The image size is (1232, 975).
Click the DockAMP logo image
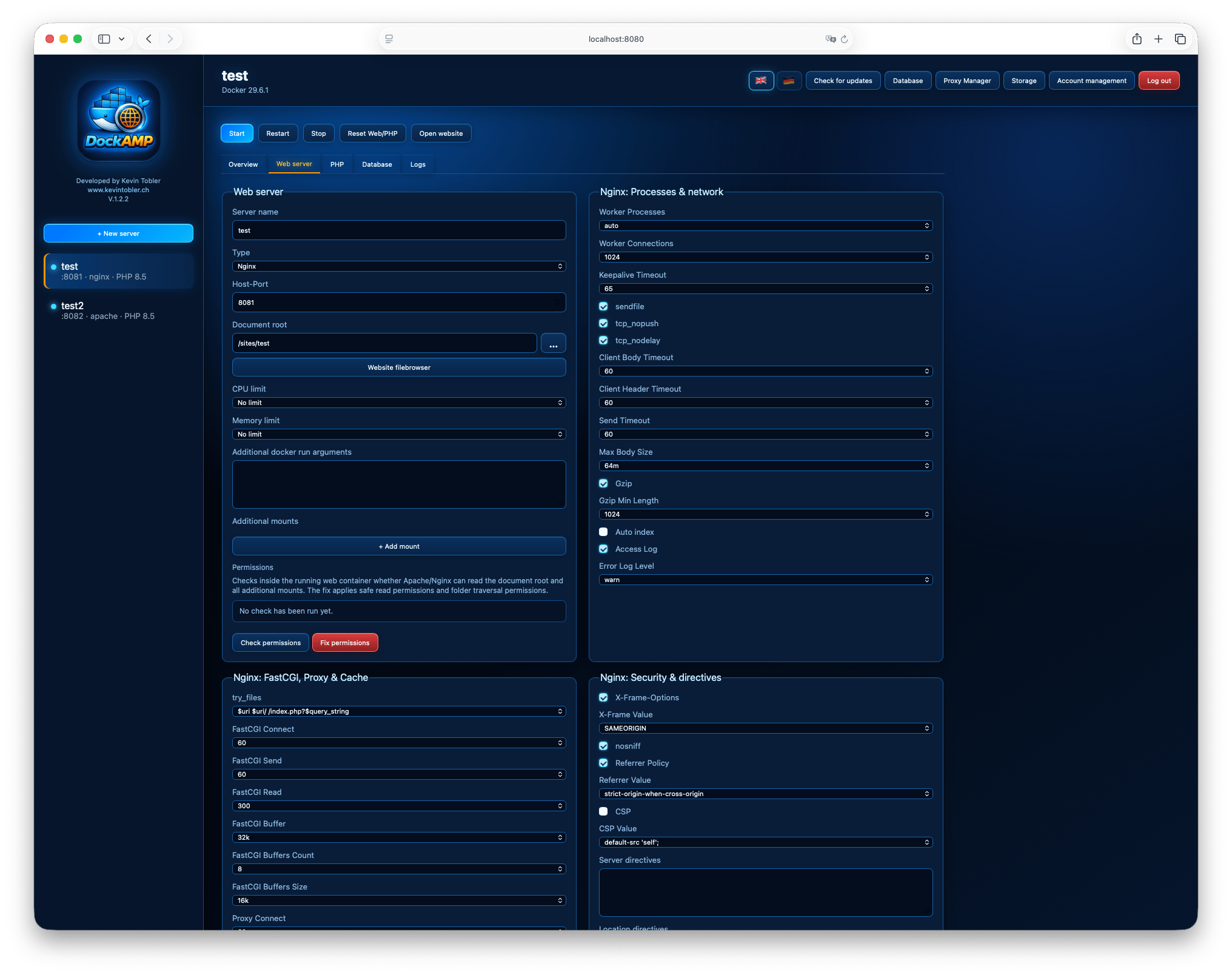pyautogui.click(x=118, y=121)
